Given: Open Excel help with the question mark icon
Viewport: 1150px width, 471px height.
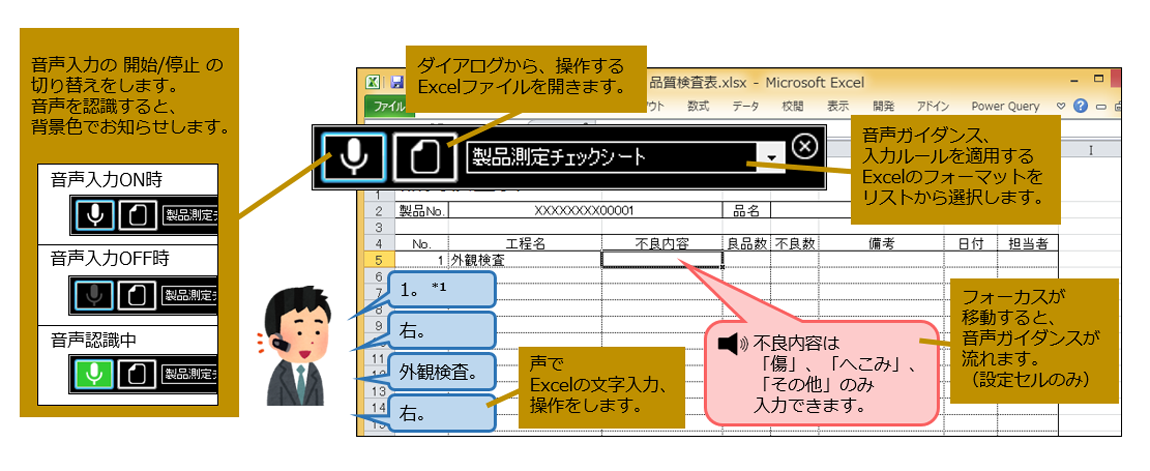Looking at the screenshot, I should (1080, 106).
